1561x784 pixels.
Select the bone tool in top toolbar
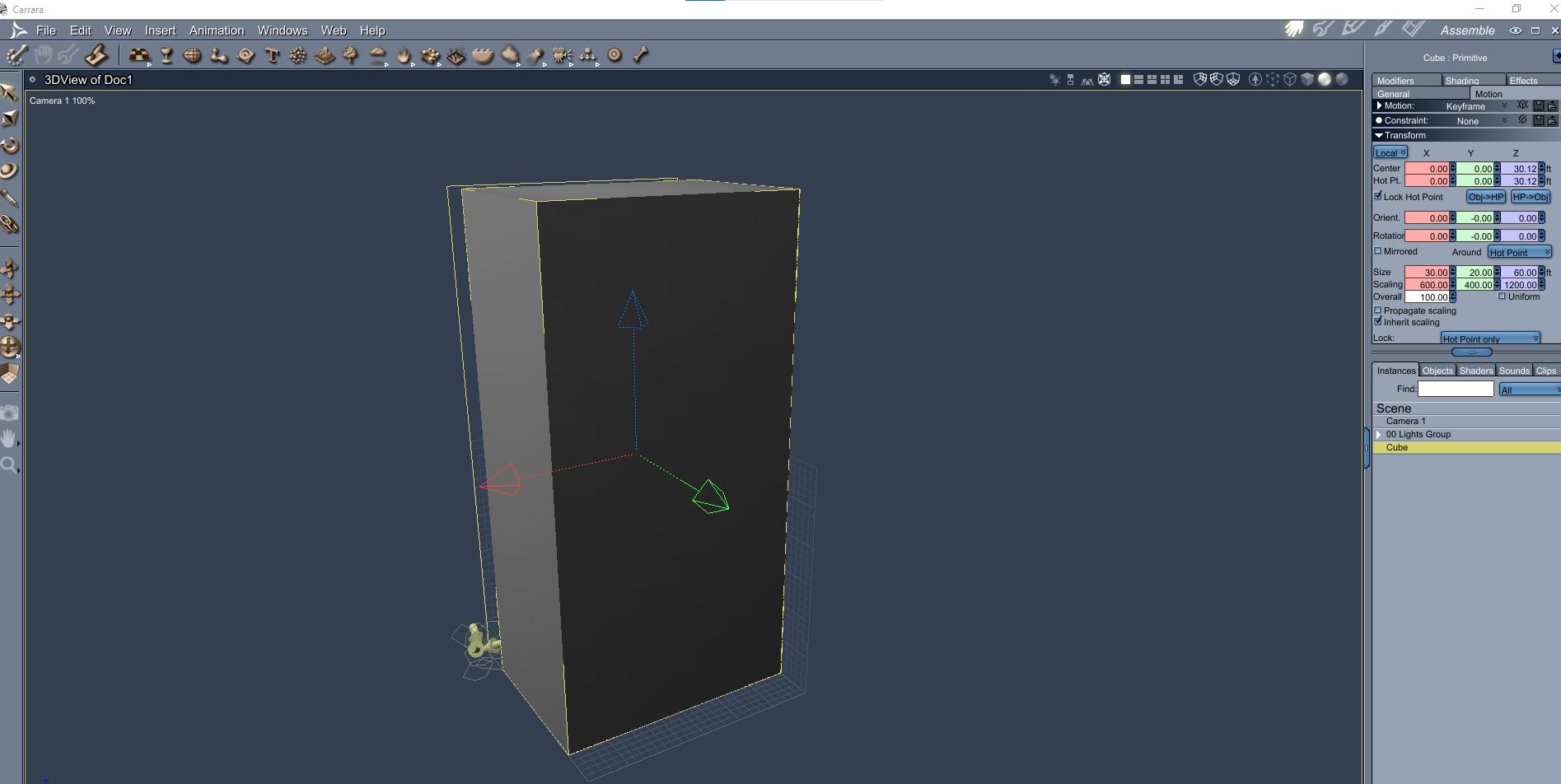[x=641, y=55]
